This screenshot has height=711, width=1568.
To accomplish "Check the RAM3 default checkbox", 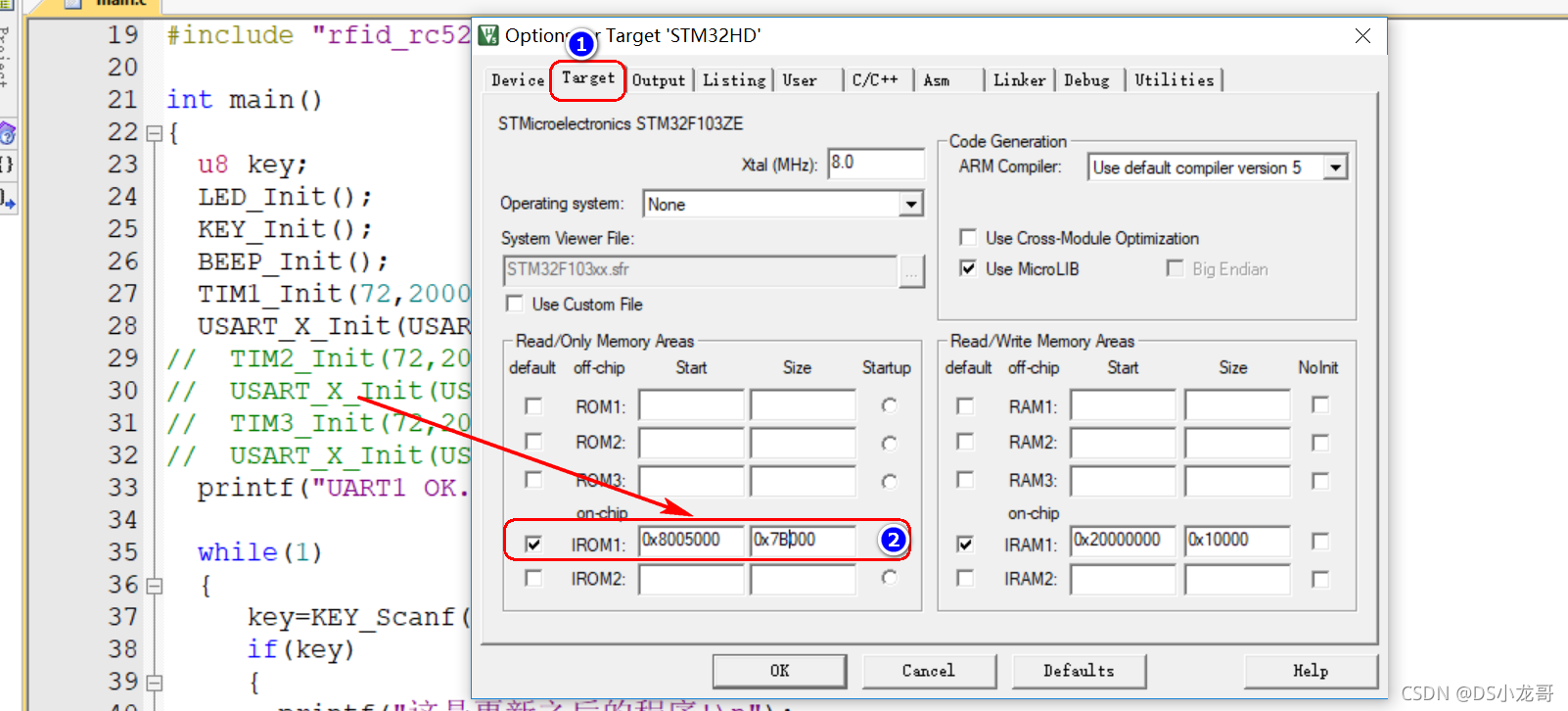I will pyautogui.click(x=965, y=479).
